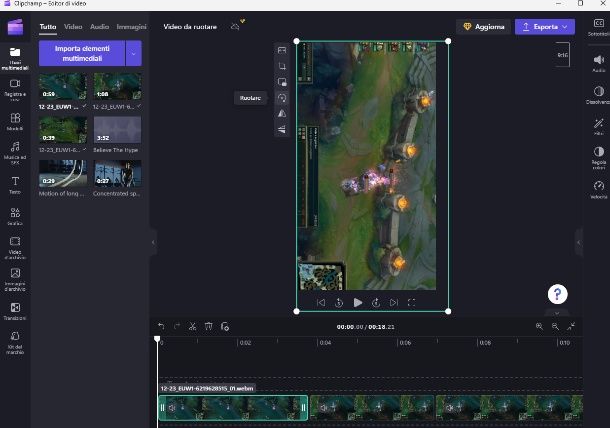610x428 pixels.
Task: Click the Clipchamp logo icon
Action: pyautogui.click(x=16, y=27)
